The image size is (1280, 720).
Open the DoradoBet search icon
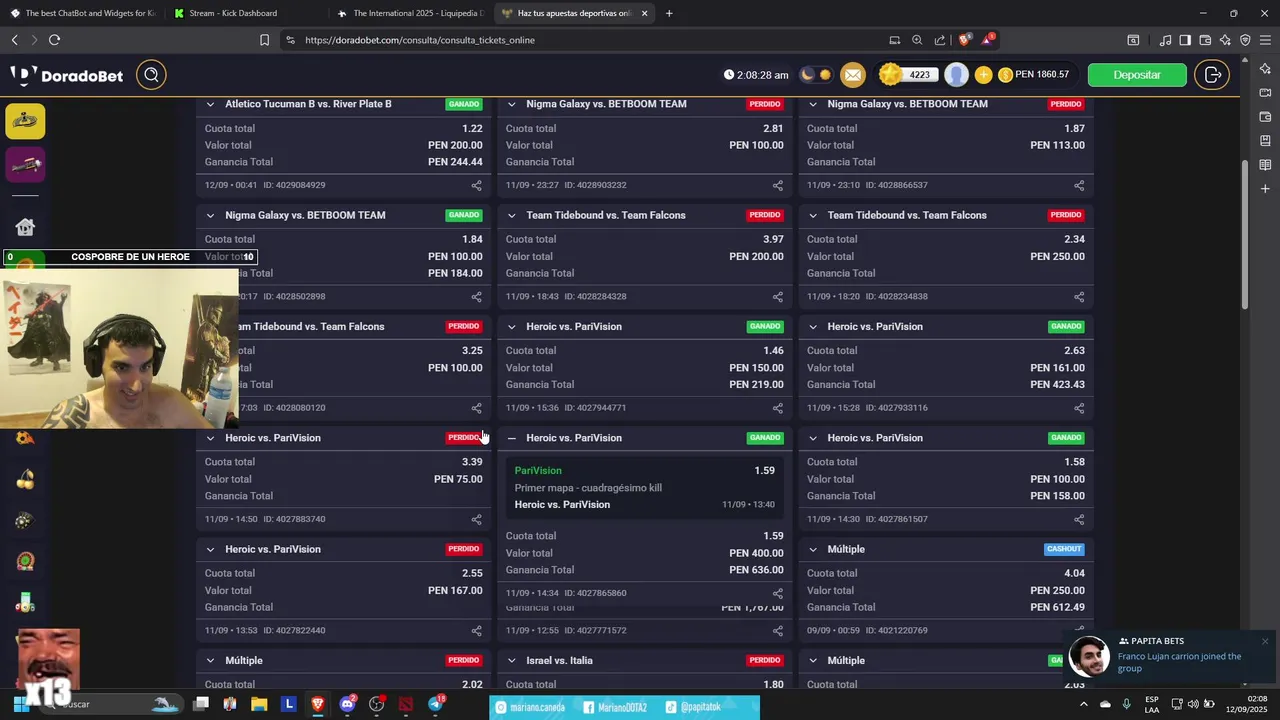click(151, 75)
